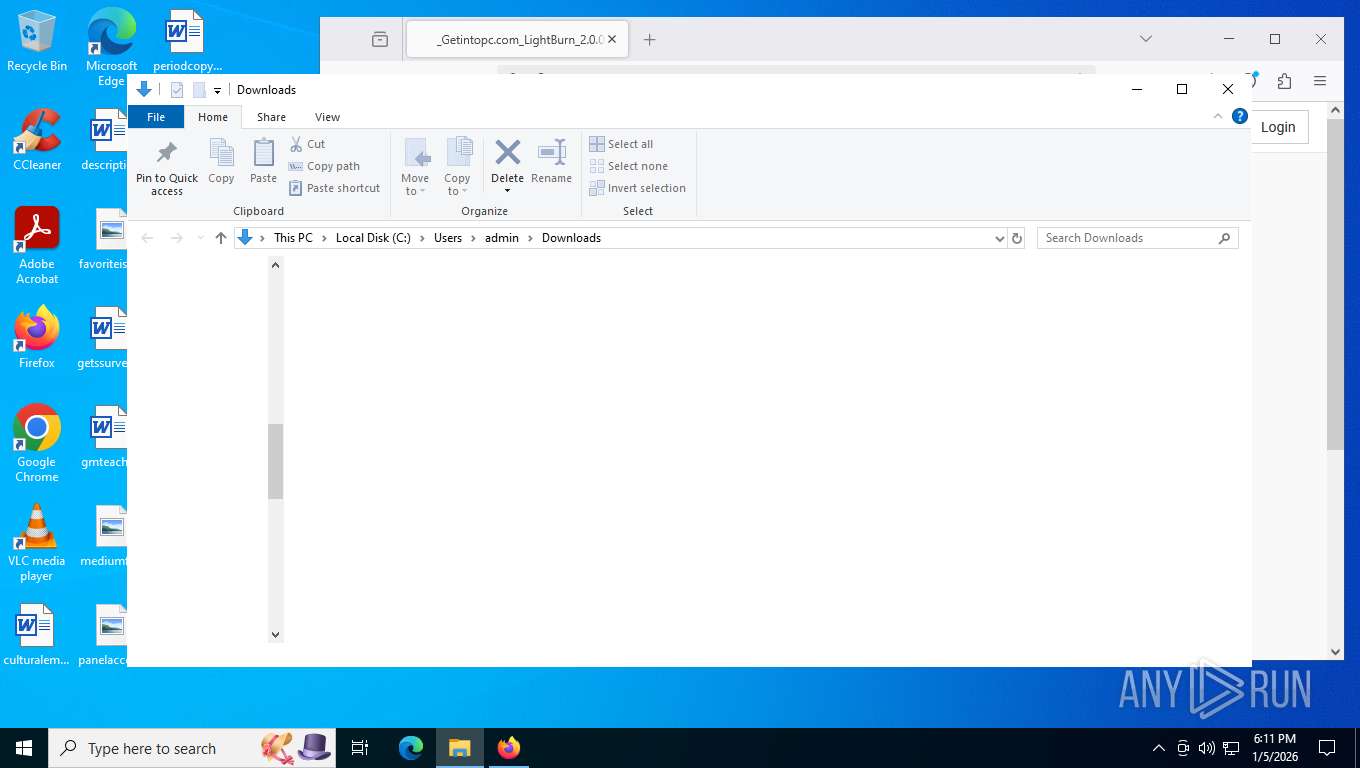
Task: Click Microsoft Edge in the taskbar
Action: pos(411,748)
